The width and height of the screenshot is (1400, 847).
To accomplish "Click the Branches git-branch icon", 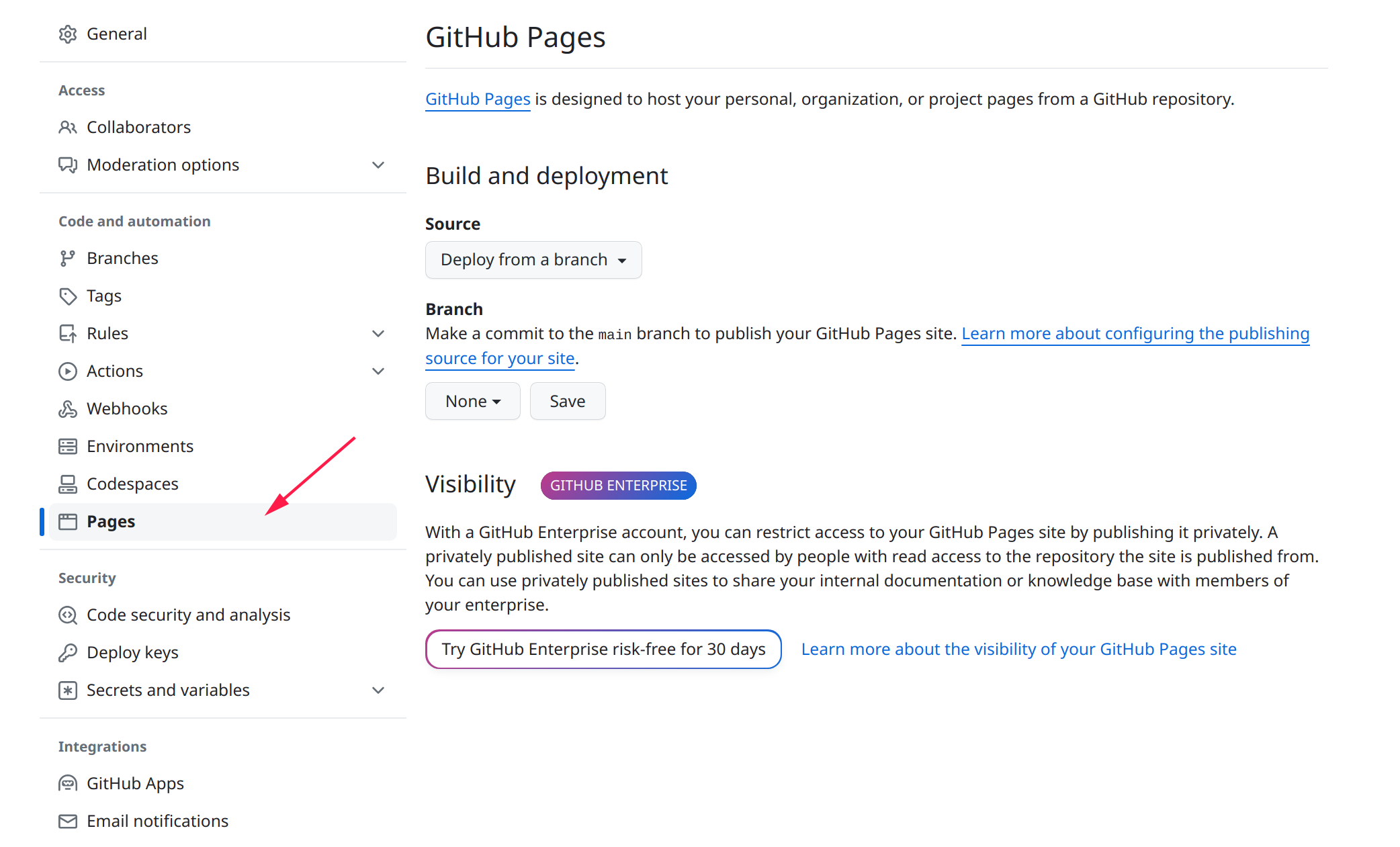I will tap(68, 259).
